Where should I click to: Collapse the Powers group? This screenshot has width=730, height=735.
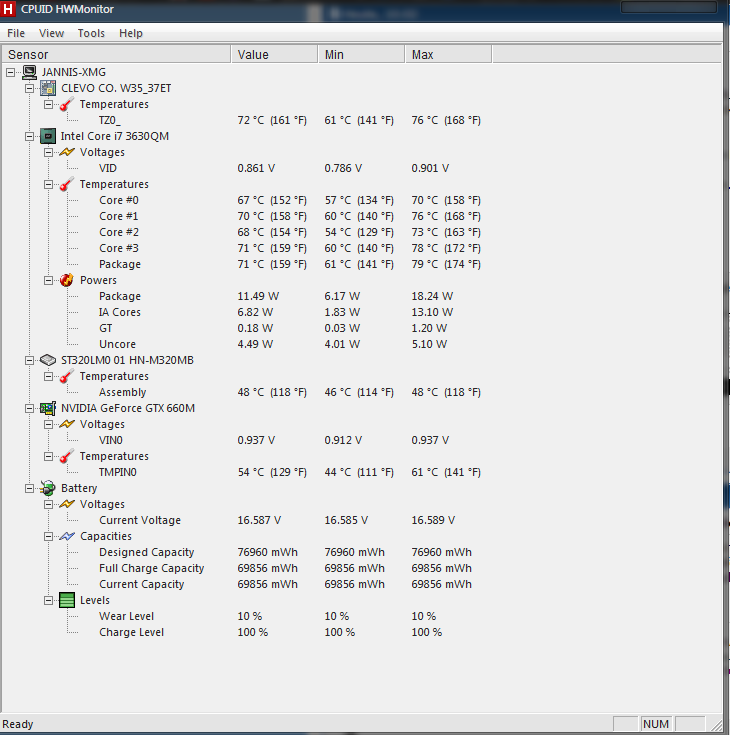tap(48, 280)
